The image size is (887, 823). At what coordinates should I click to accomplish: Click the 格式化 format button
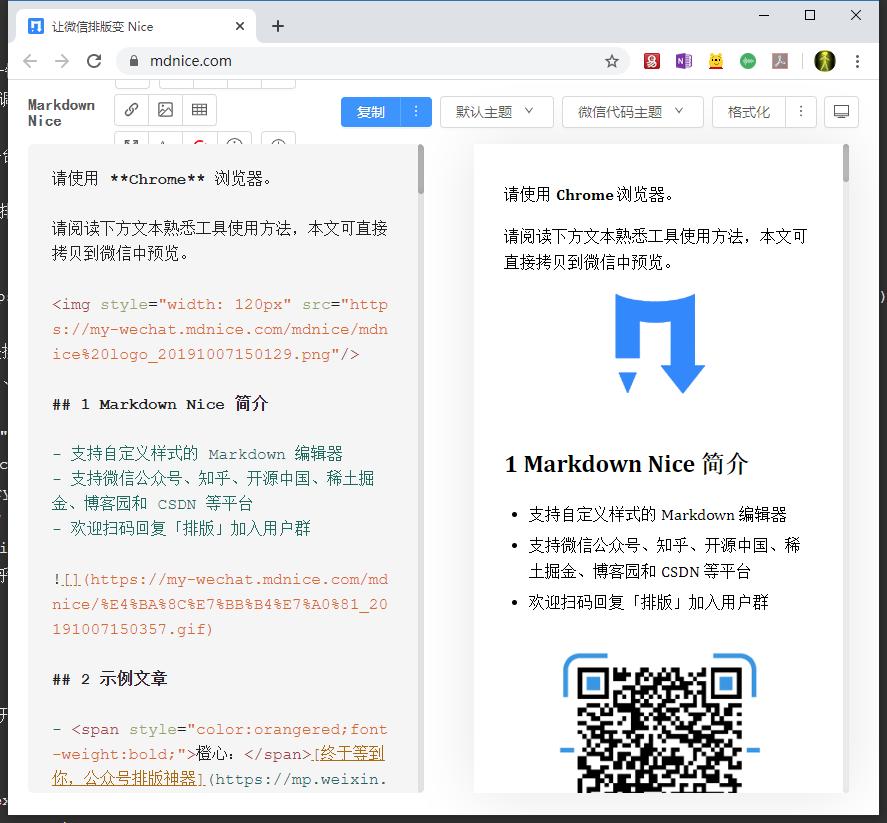point(751,112)
